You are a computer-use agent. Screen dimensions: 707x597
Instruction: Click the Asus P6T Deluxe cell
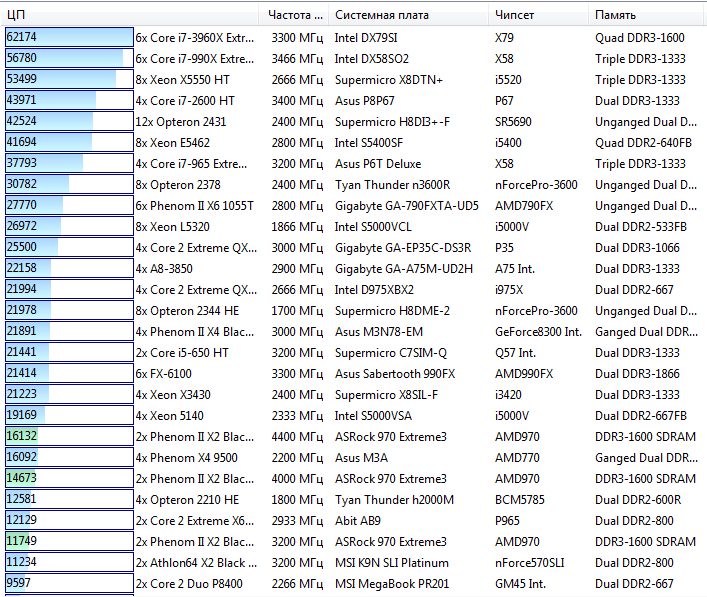(378, 164)
